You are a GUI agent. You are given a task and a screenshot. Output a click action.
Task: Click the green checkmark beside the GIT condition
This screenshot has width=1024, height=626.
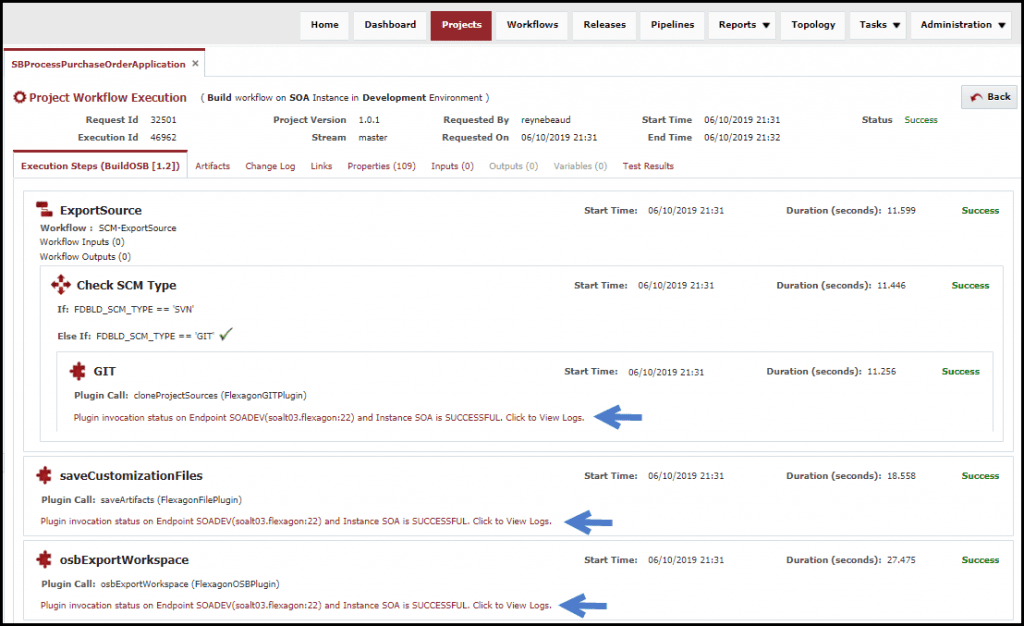coord(224,335)
